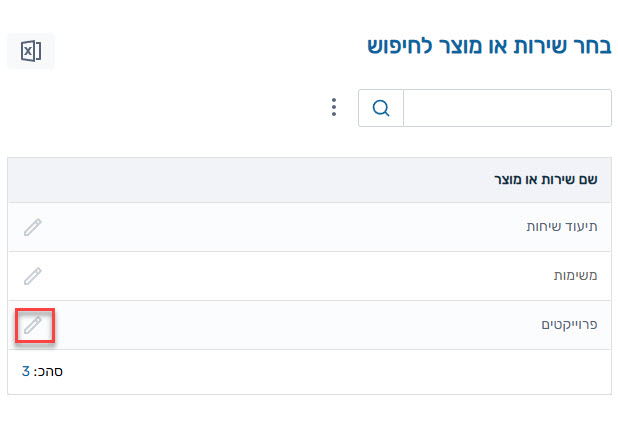Click the magnifying glass search button

(381, 108)
